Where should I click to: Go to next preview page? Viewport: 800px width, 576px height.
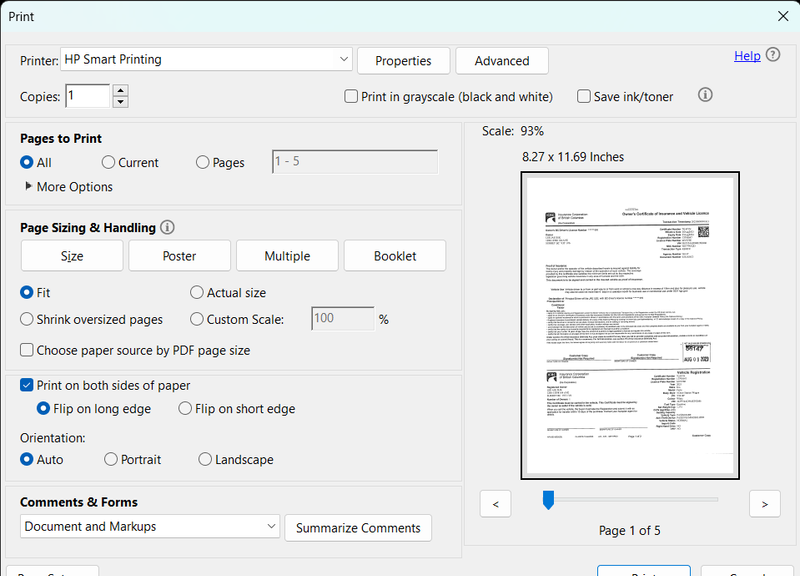(764, 504)
